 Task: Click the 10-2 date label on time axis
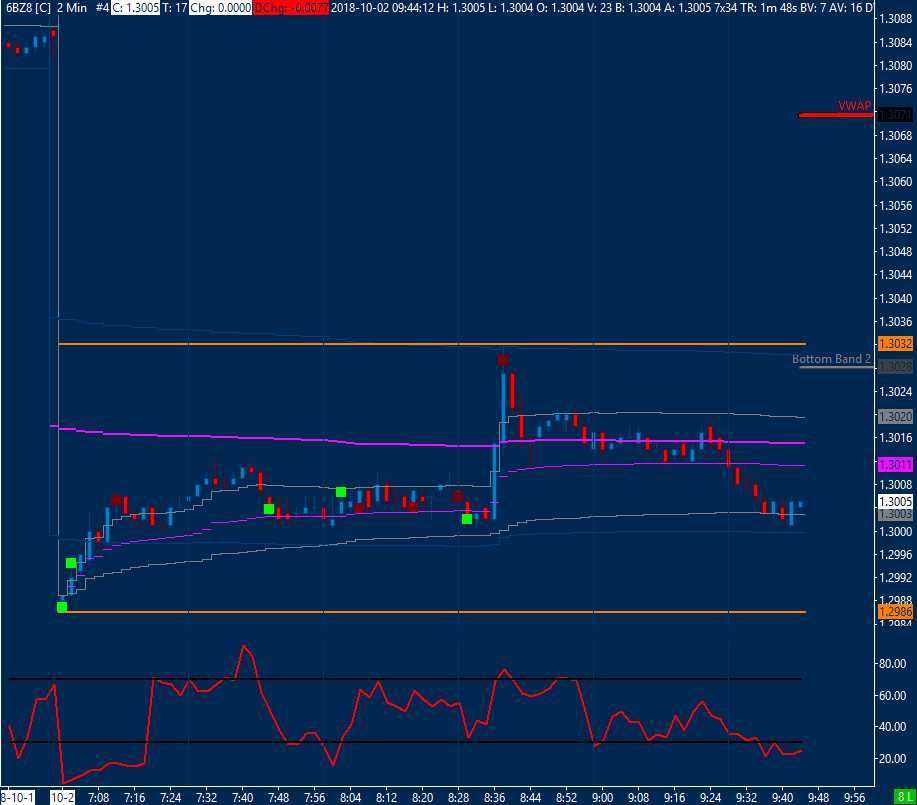63,797
